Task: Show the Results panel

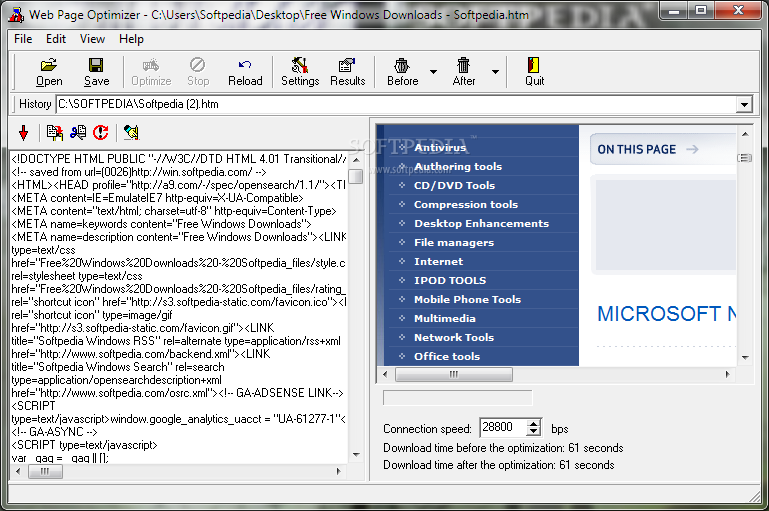Action: 347,72
